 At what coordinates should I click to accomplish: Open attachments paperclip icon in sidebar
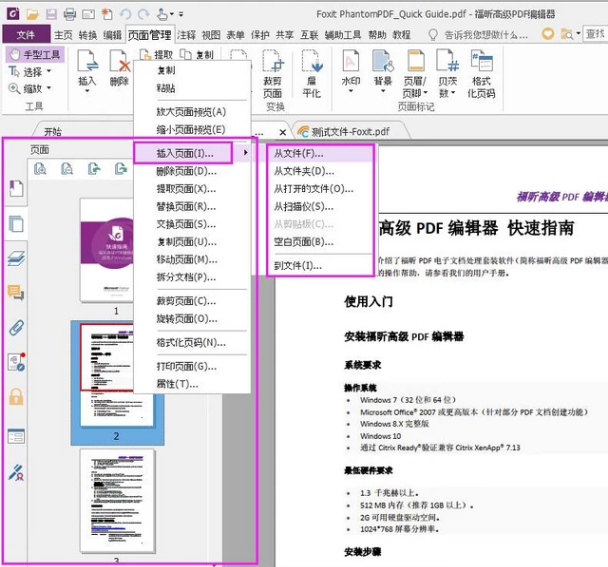coord(16,328)
